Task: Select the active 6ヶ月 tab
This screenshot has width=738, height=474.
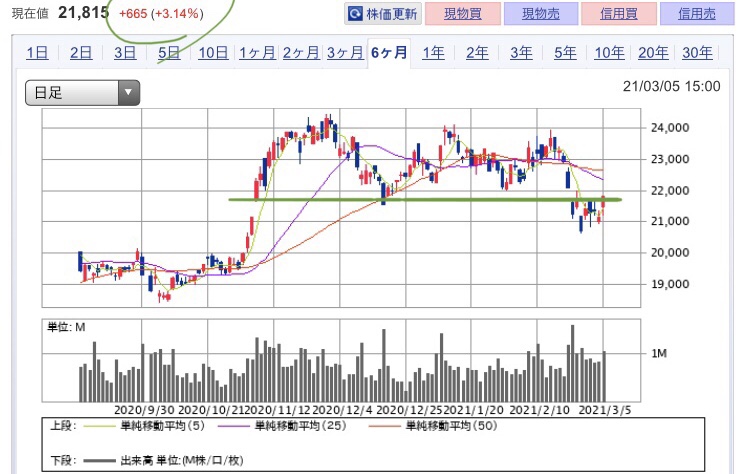Action: (x=389, y=53)
